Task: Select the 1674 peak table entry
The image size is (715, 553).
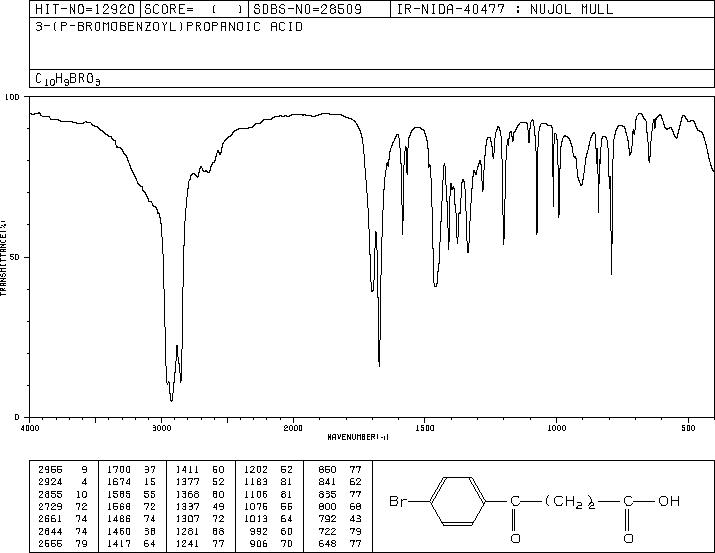Action: click(x=131, y=482)
